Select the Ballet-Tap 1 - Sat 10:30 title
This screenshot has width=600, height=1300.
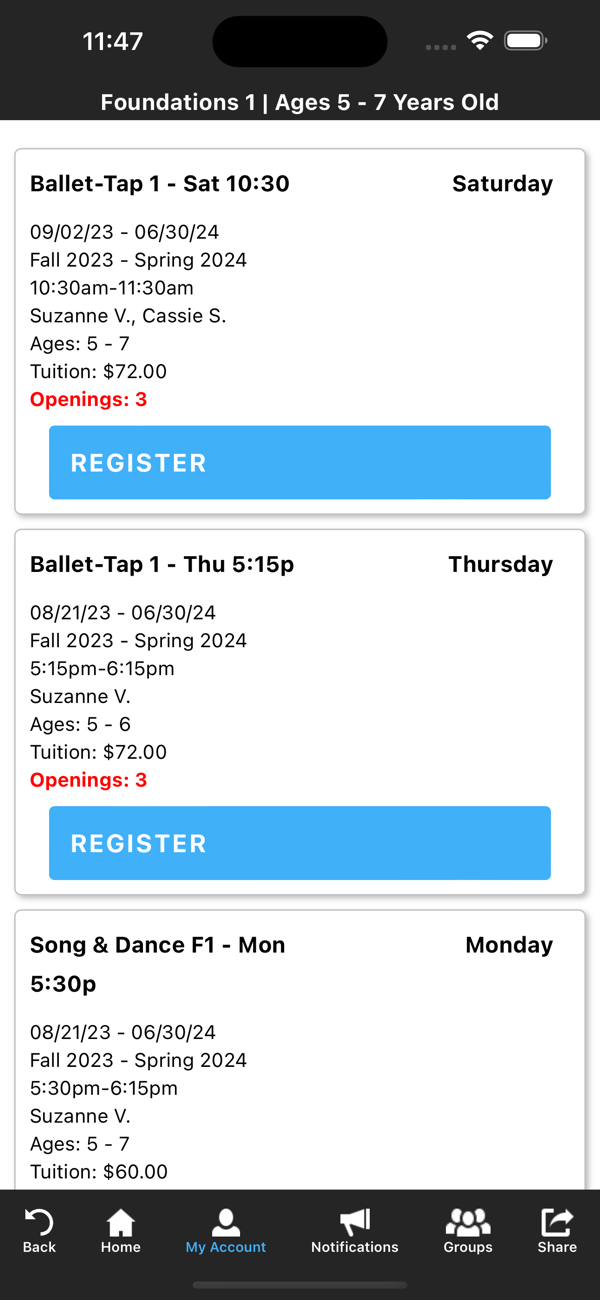(160, 184)
